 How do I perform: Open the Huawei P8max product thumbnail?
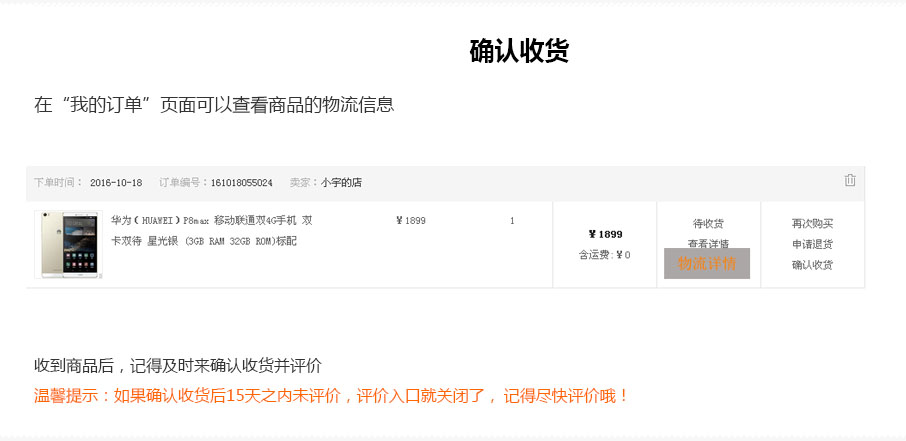(x=68, y=244)
